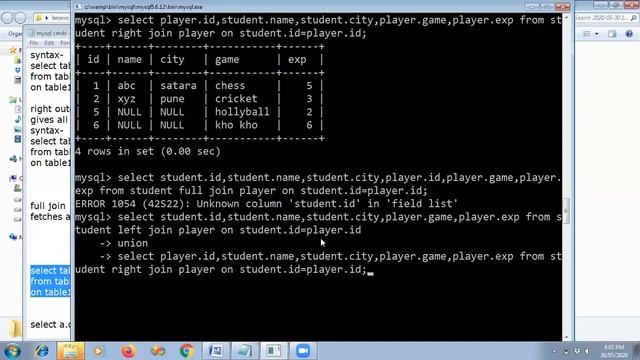Click the 'kho kho' game cell
The width and height of the screenshot is (640, 360).
236,125
